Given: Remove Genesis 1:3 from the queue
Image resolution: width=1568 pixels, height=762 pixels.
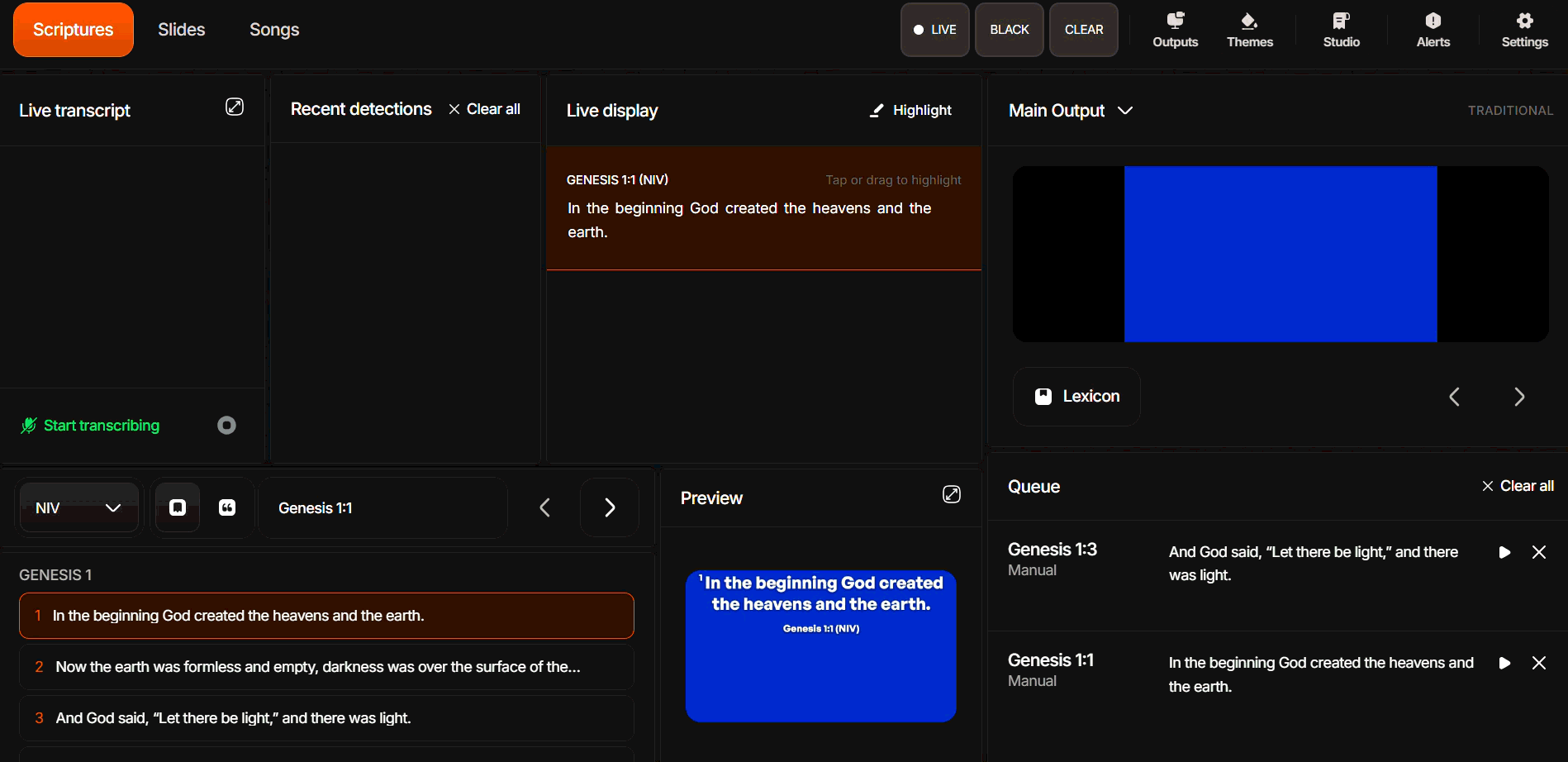Looking at the screenshot, I should [1538, 552].
